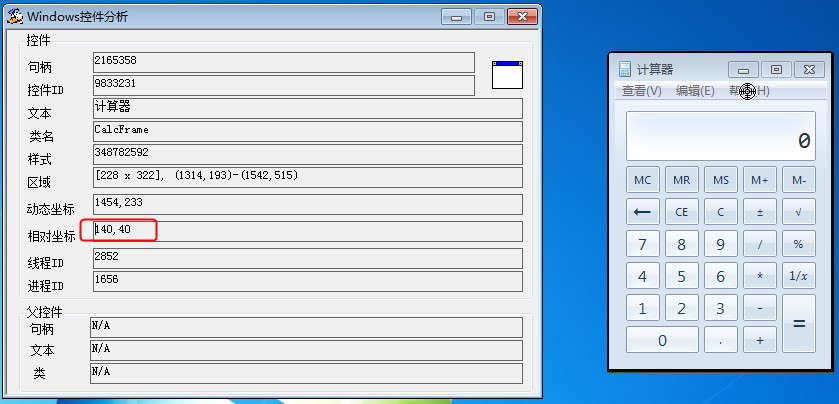Click the parent 类 field showing N/A
Image resolution: width=839 pixels, height=404 pixels.
306,373
